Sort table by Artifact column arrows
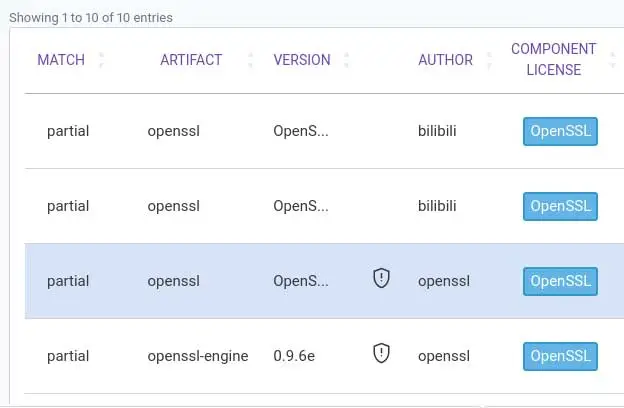624x408 pixels. click(250, 60)
